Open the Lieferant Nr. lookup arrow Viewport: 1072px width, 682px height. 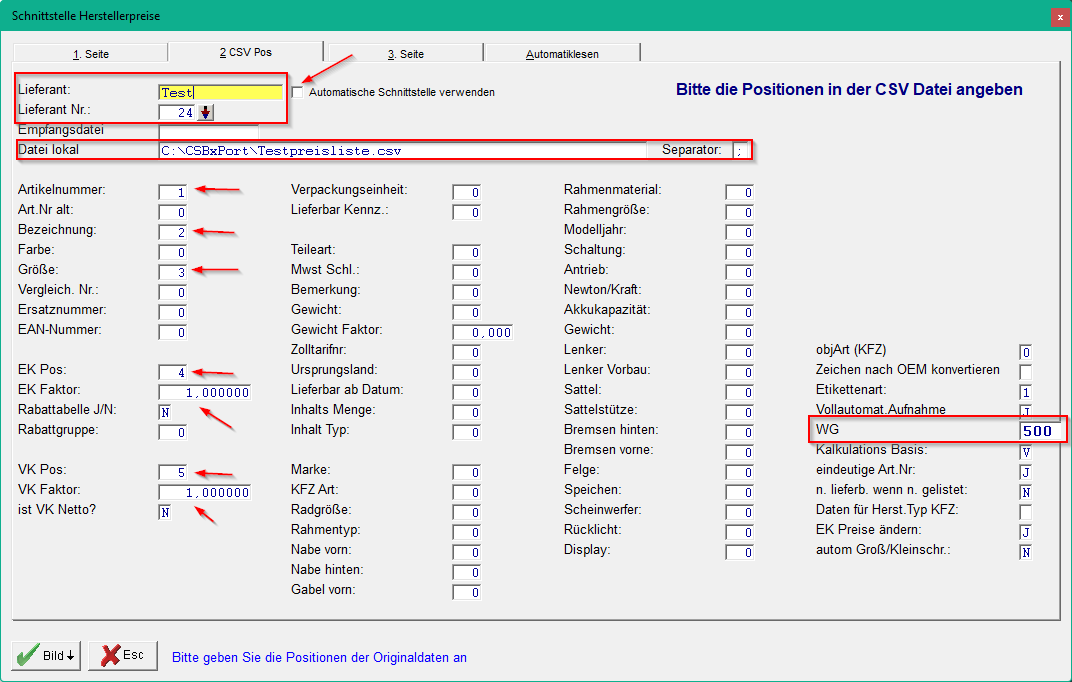[205, 112]
